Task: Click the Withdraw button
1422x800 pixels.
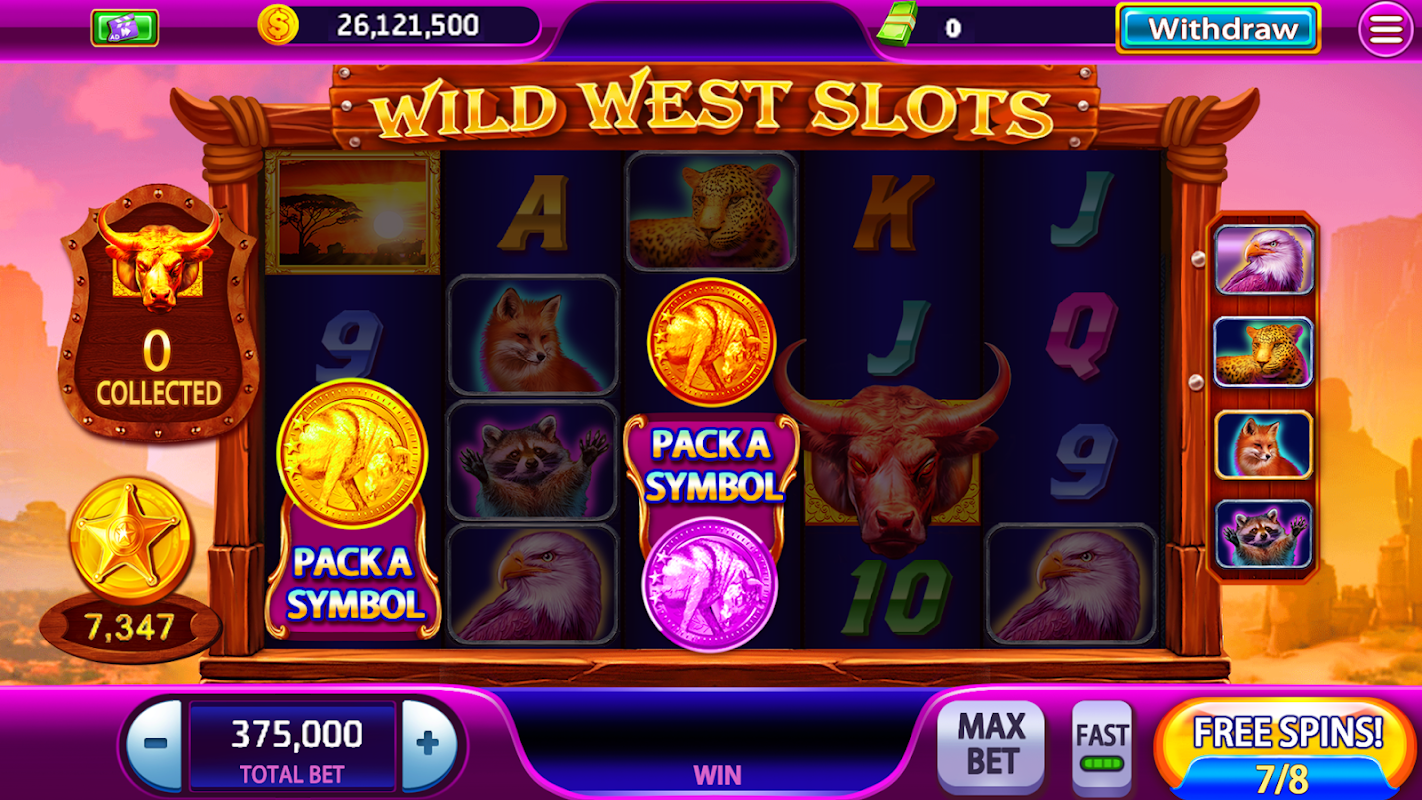Action: coord(1218,28)
